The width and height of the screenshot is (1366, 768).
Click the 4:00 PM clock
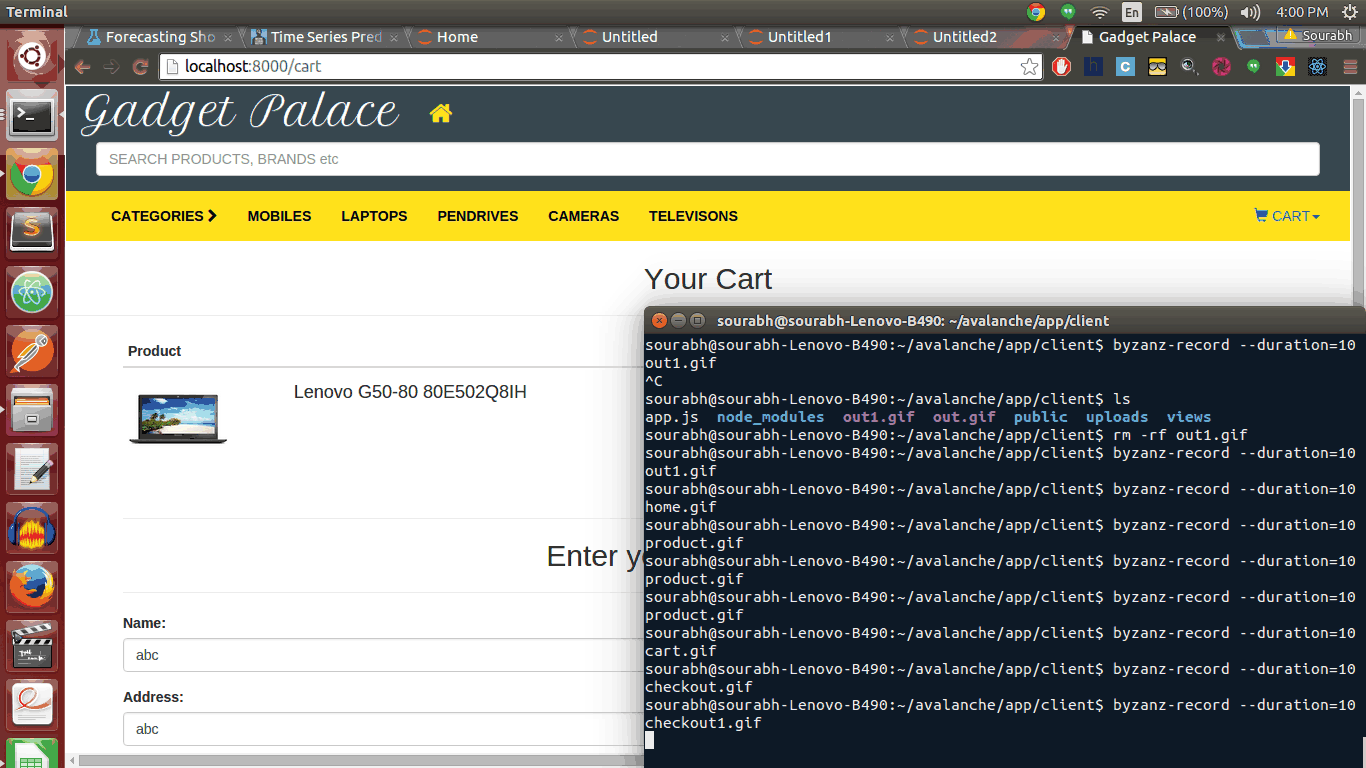tap(1302, 12)
